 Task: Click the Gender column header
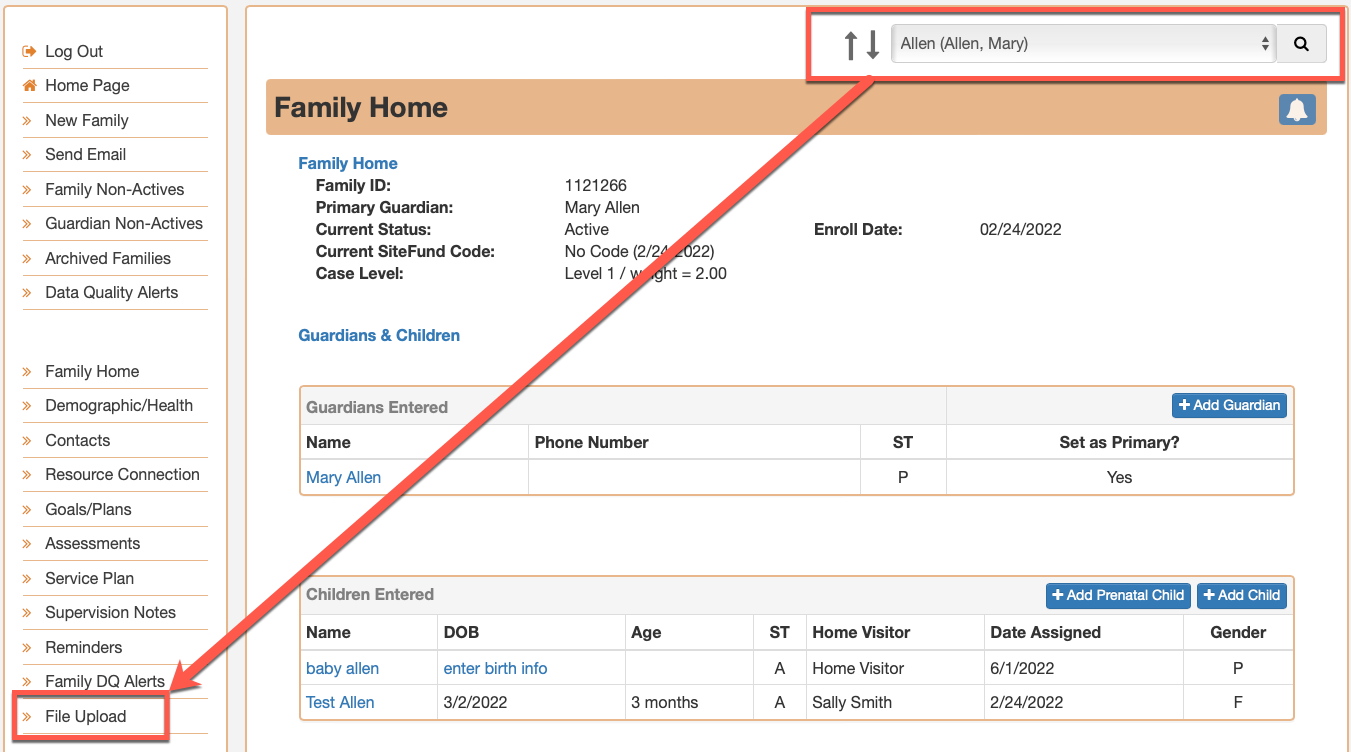[1238, 632]
